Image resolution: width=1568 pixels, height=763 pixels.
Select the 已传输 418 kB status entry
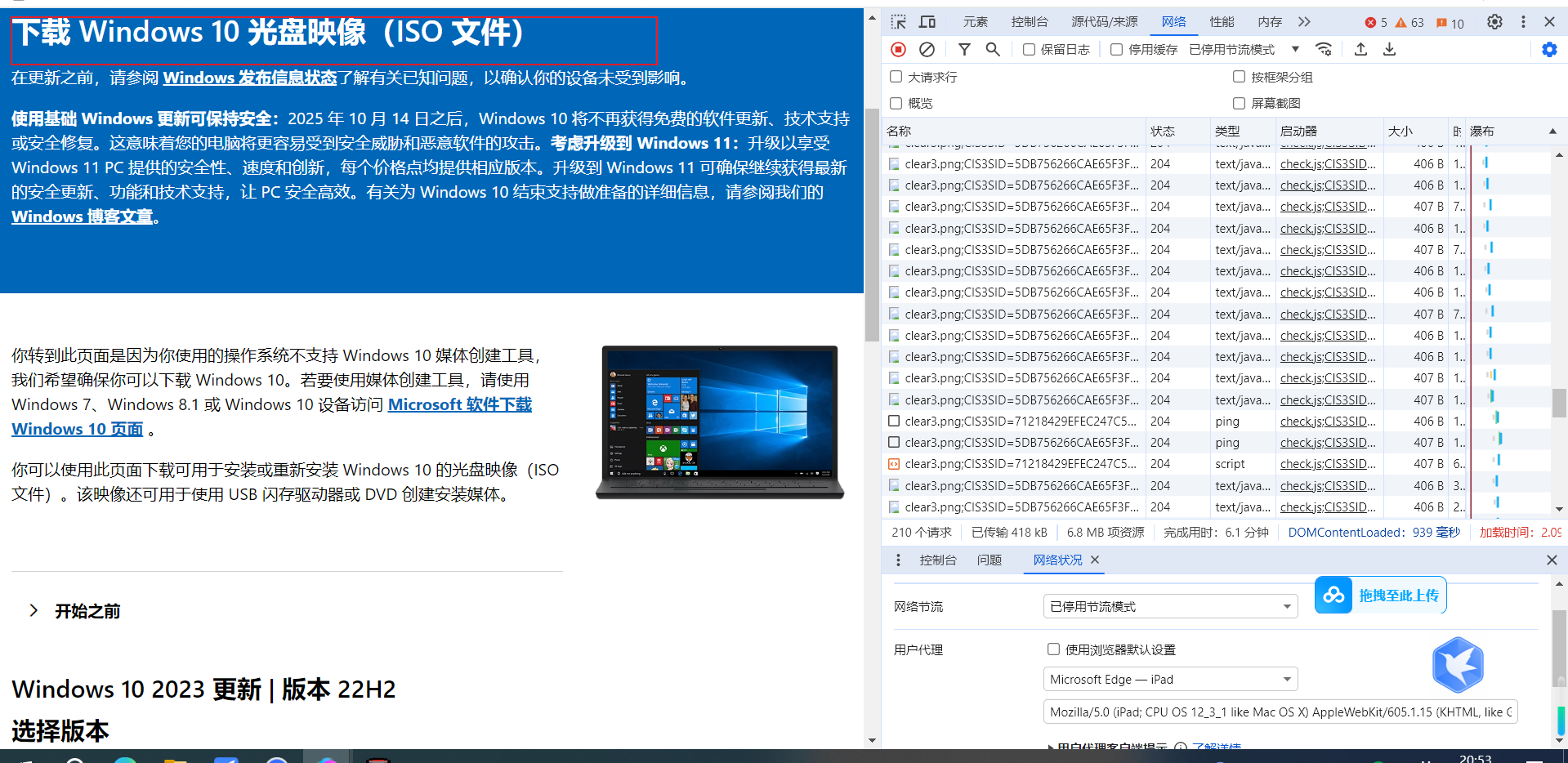point(1009,533)
